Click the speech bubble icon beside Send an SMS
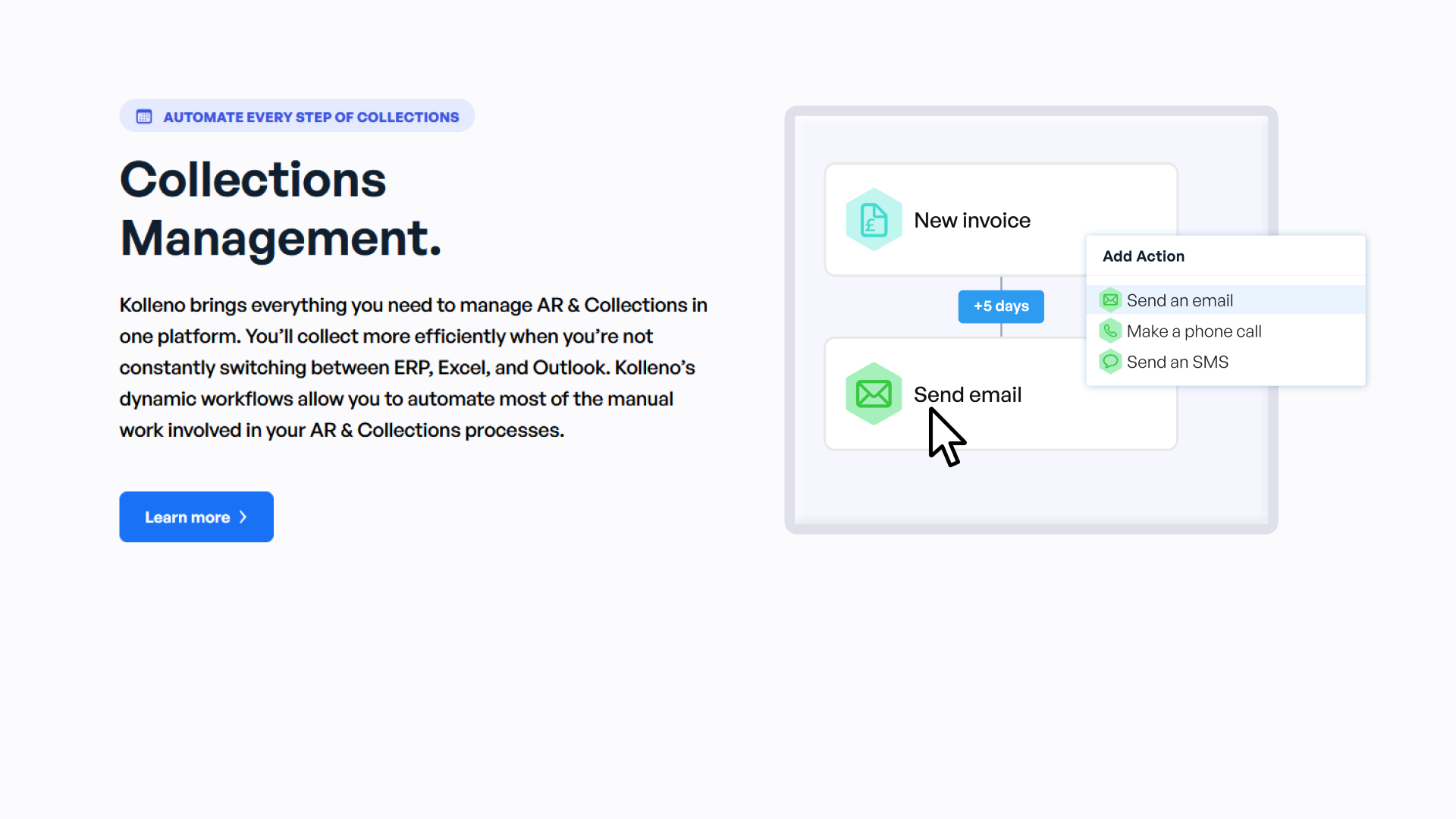The image size is (1456, 819). (x=1110, y=362)
